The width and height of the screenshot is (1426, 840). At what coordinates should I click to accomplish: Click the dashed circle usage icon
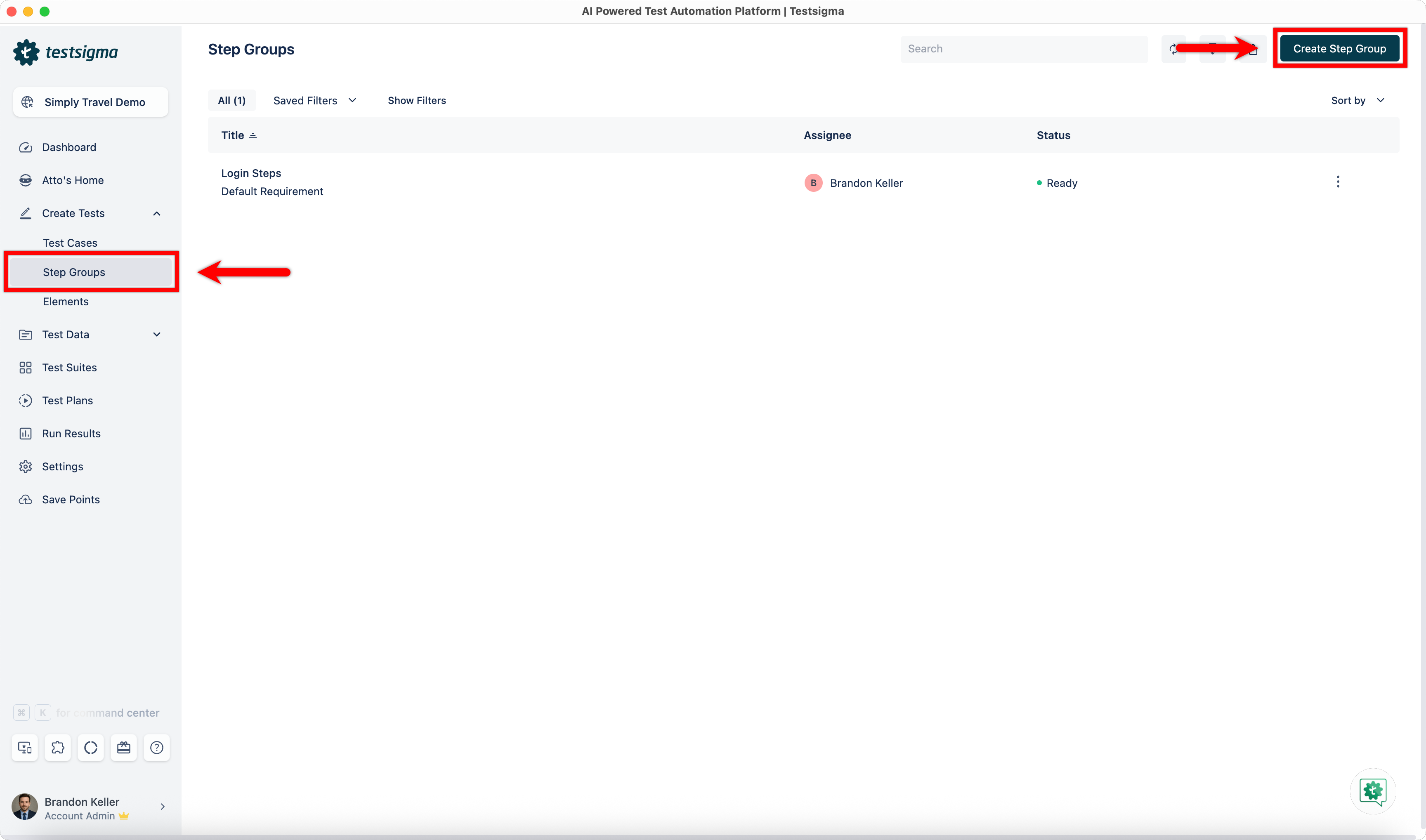tap(91, 748)
